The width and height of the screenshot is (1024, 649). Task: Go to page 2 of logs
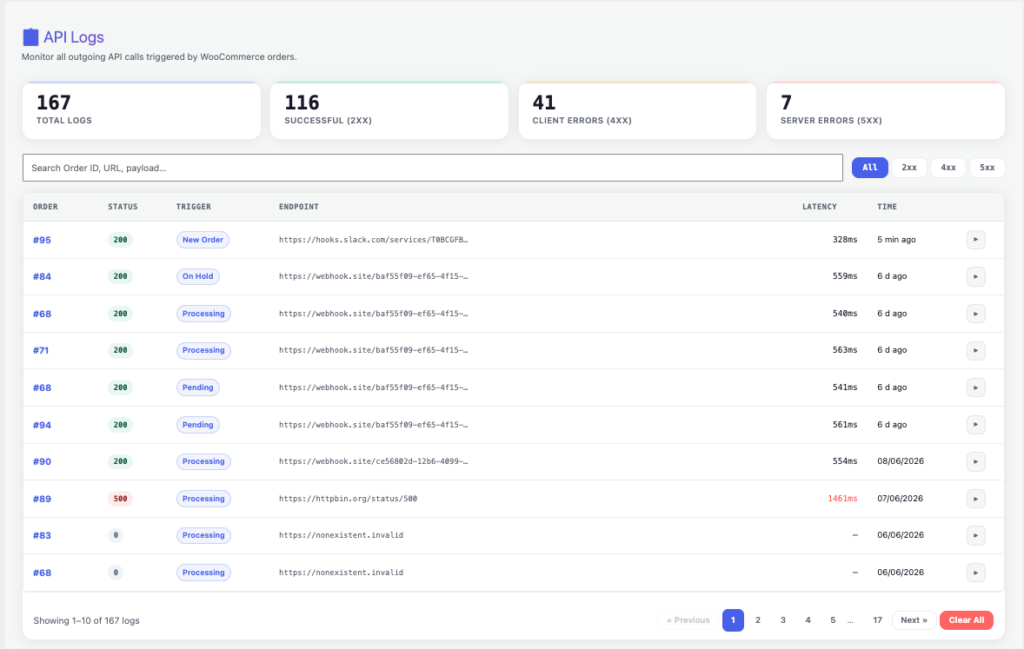758,620
